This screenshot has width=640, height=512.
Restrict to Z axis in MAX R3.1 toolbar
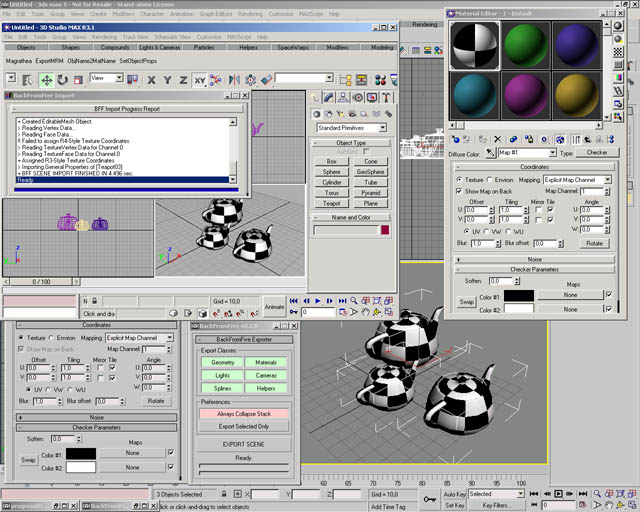coord(183,80)
